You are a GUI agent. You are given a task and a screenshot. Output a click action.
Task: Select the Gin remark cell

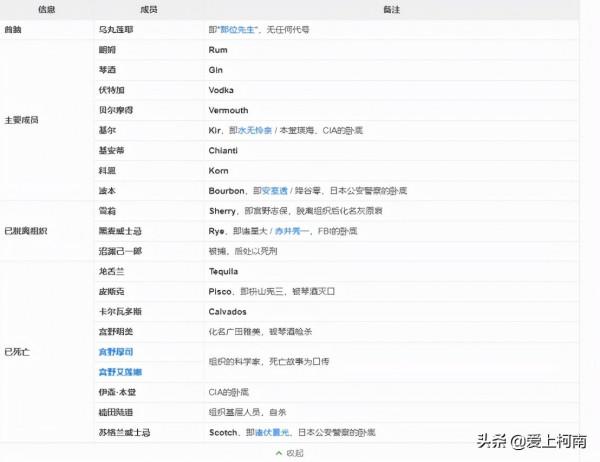pos(391,70)
